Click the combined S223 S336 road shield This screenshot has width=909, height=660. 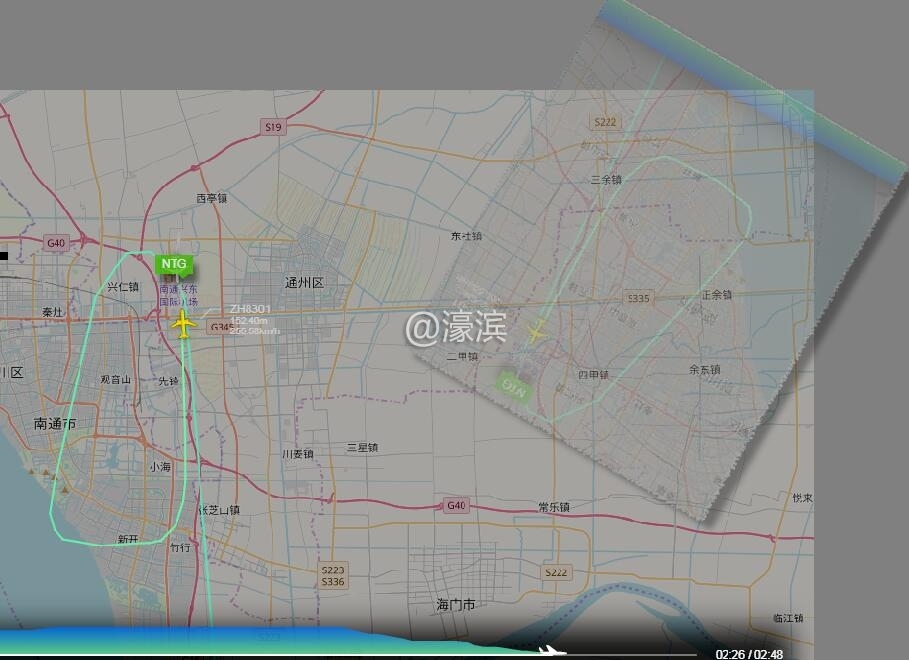tap(332, 576)
